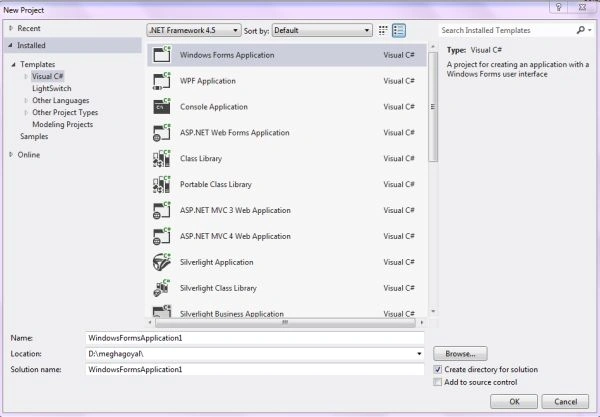Screen dimensions: 600x417
Task: Expand the Recent section
Action: (x=11, y=28)
